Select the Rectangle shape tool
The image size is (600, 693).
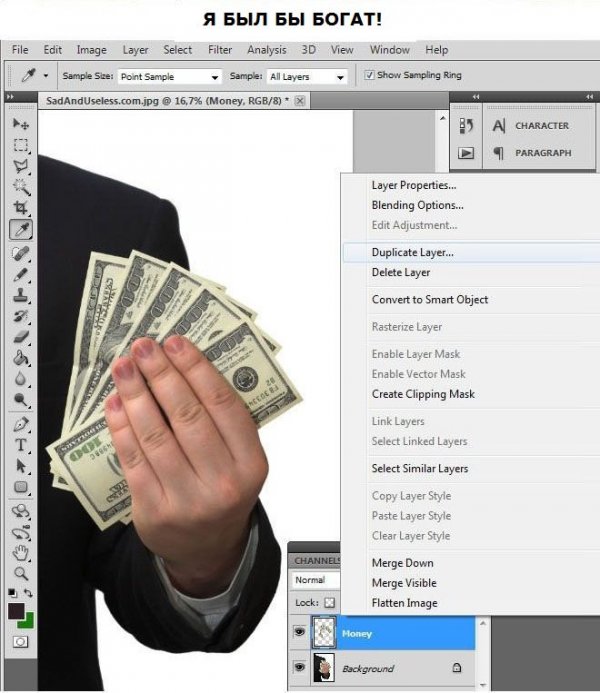[x=20, y=487]
